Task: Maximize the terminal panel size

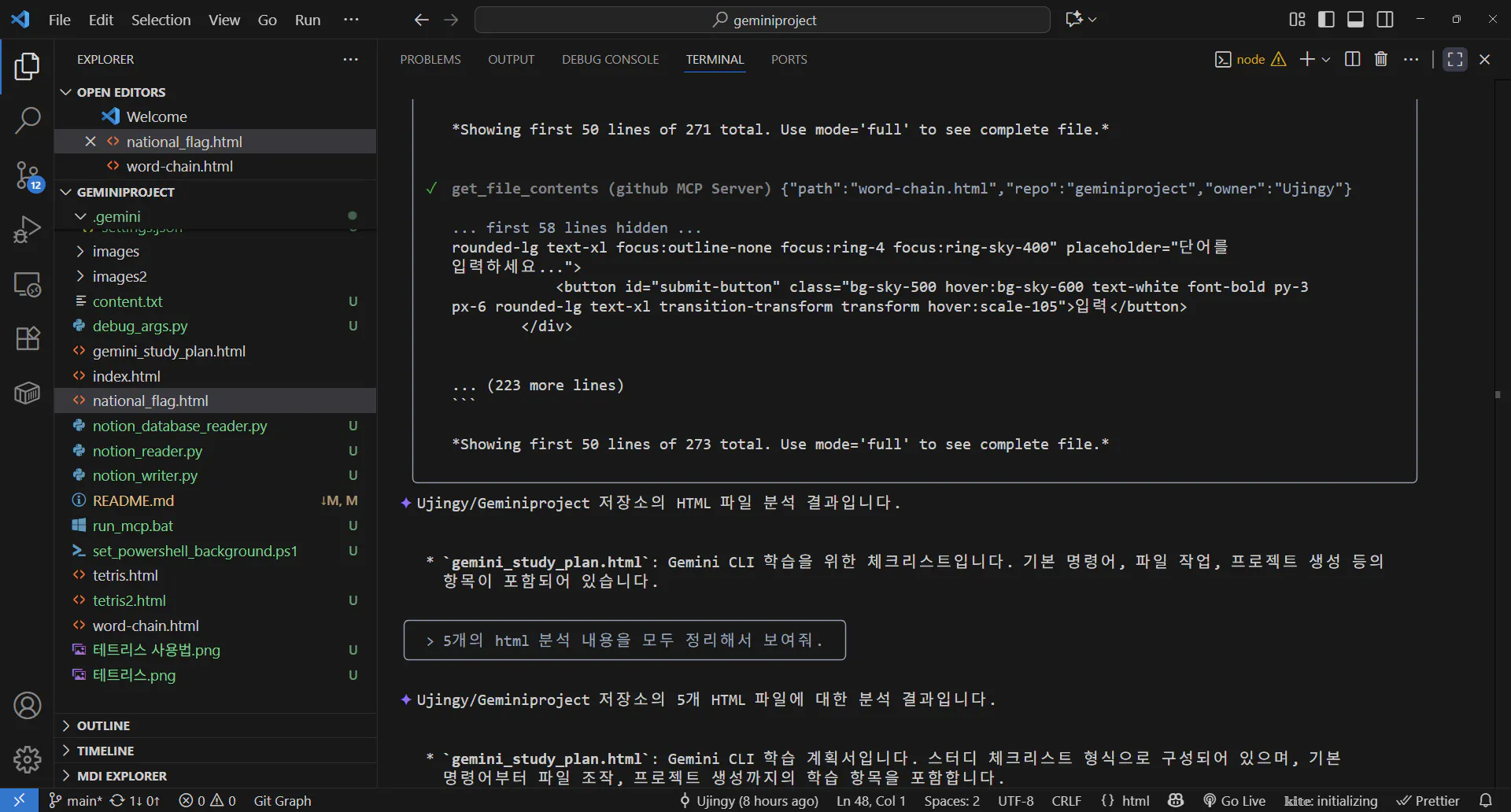Action: pos(1455,59)
